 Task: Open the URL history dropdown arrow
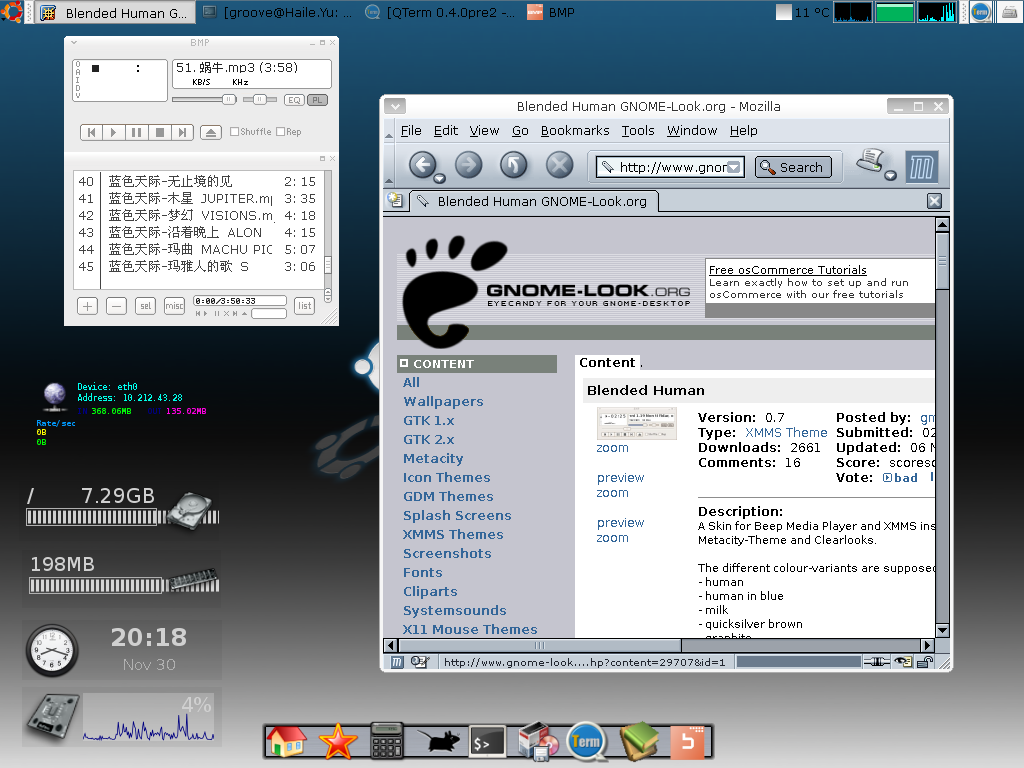click(734, 167)
